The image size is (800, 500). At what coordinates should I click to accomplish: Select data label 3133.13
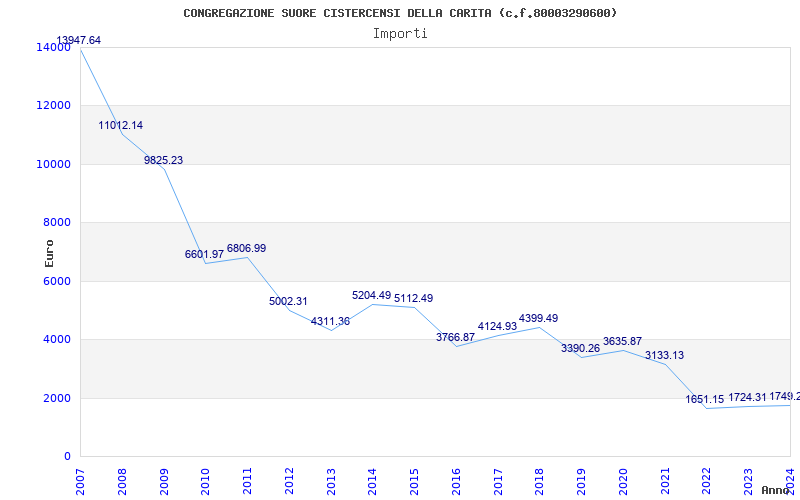click(664, 356)
